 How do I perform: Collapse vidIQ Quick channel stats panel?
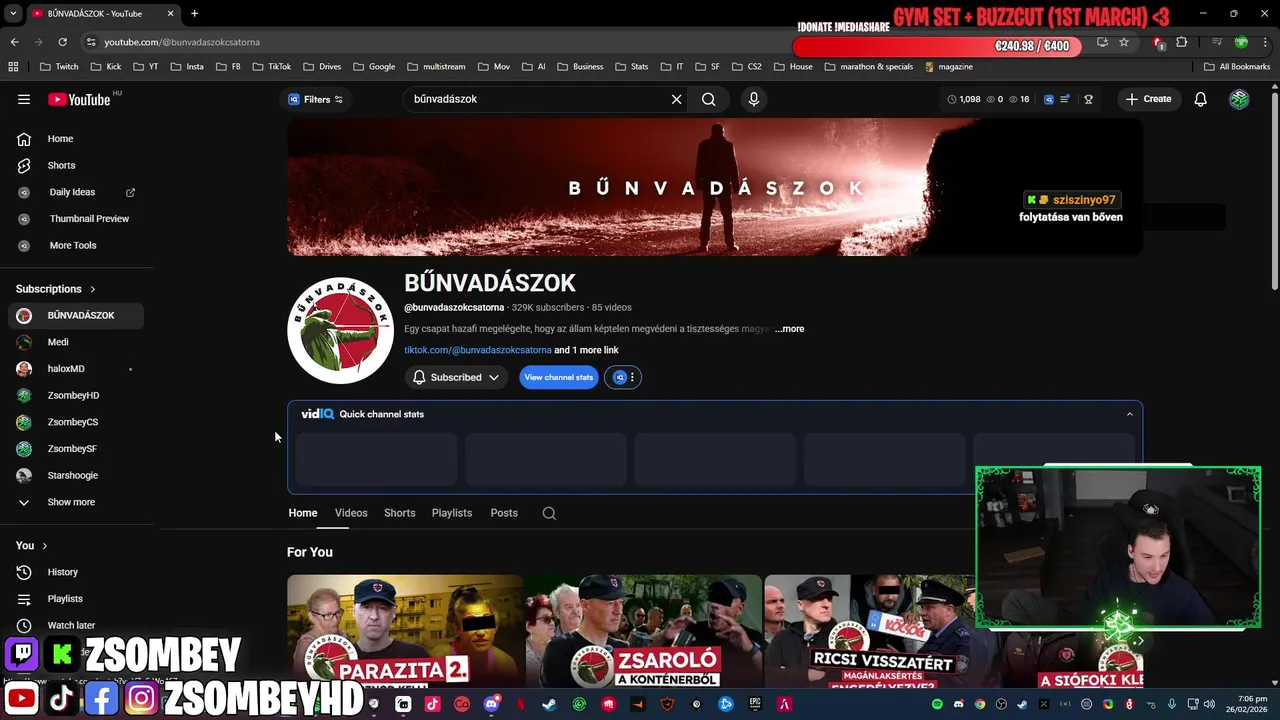[x=1129, y=414]
